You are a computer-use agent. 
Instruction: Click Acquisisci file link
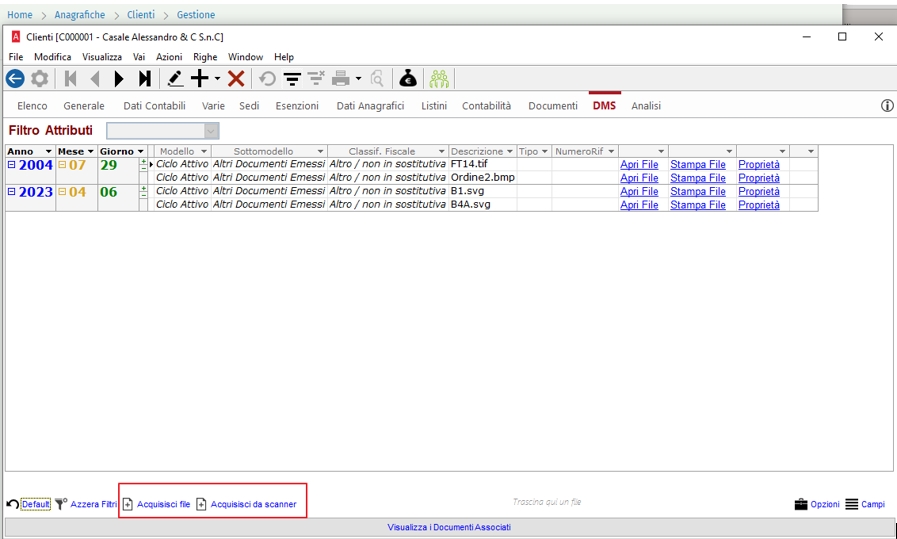tap(163, 504)
